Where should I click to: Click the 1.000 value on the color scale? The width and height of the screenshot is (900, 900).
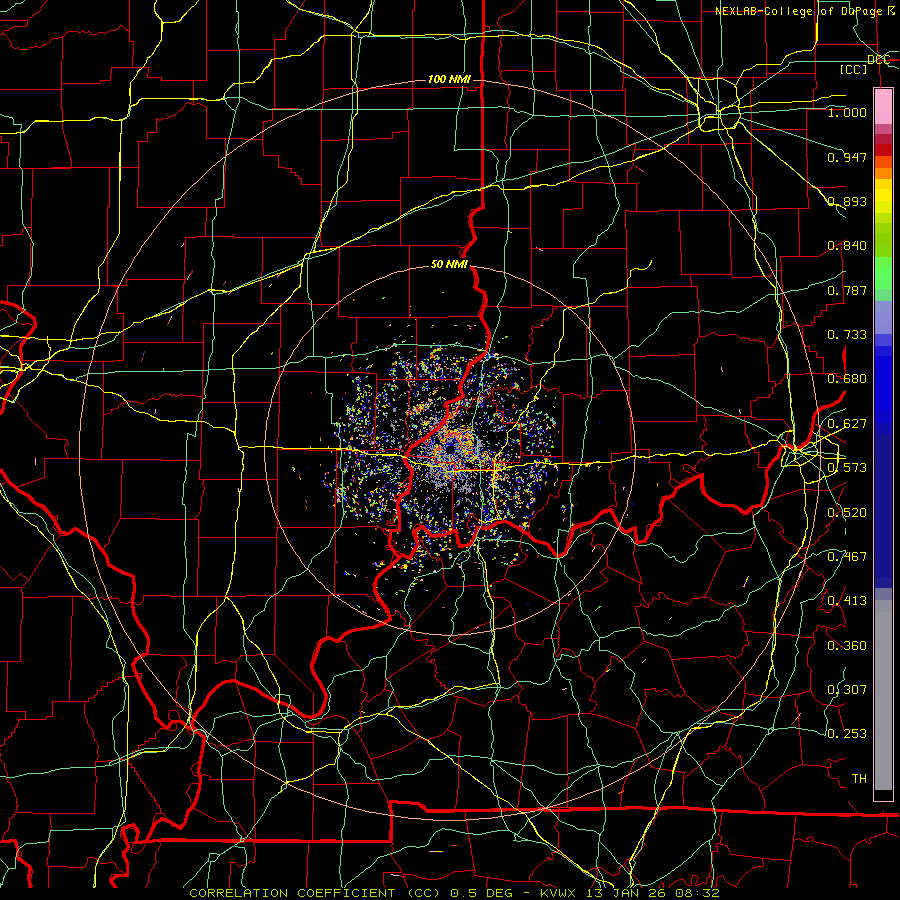(x=847, y=112)
